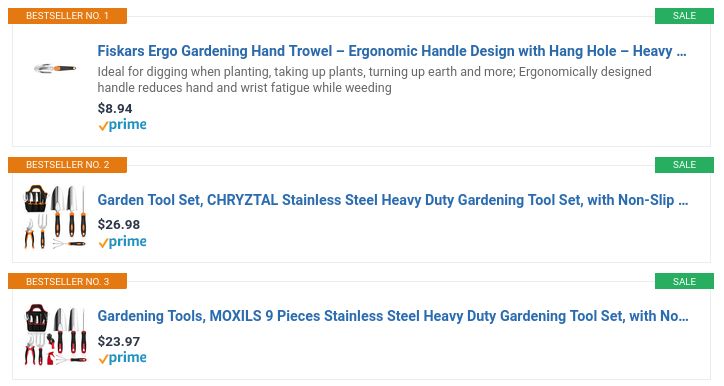Click the title ellipsis on the CHRYZTAL listing
The height and width of the screenshot is (386, 724).
coord(683,202)
